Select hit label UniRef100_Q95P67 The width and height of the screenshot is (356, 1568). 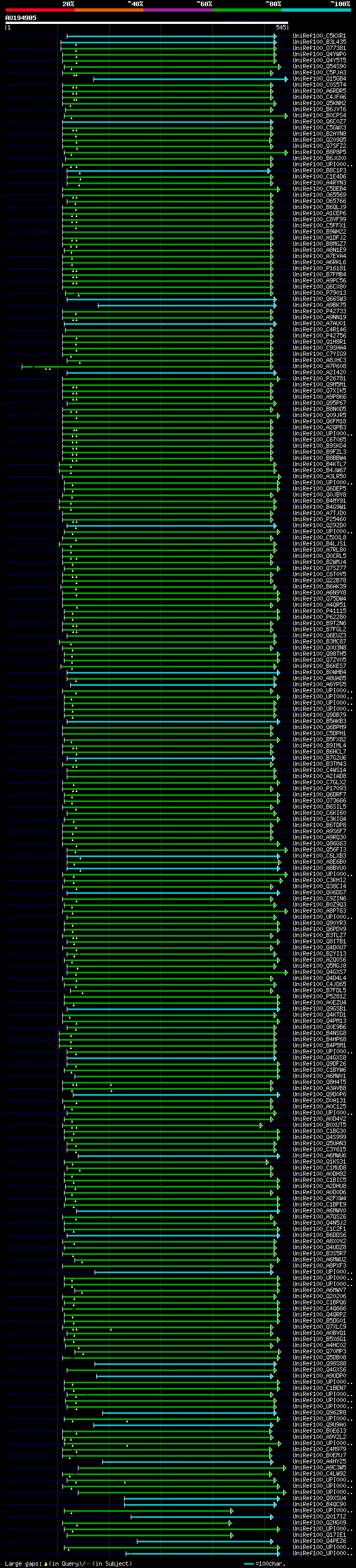pos(319,403)
